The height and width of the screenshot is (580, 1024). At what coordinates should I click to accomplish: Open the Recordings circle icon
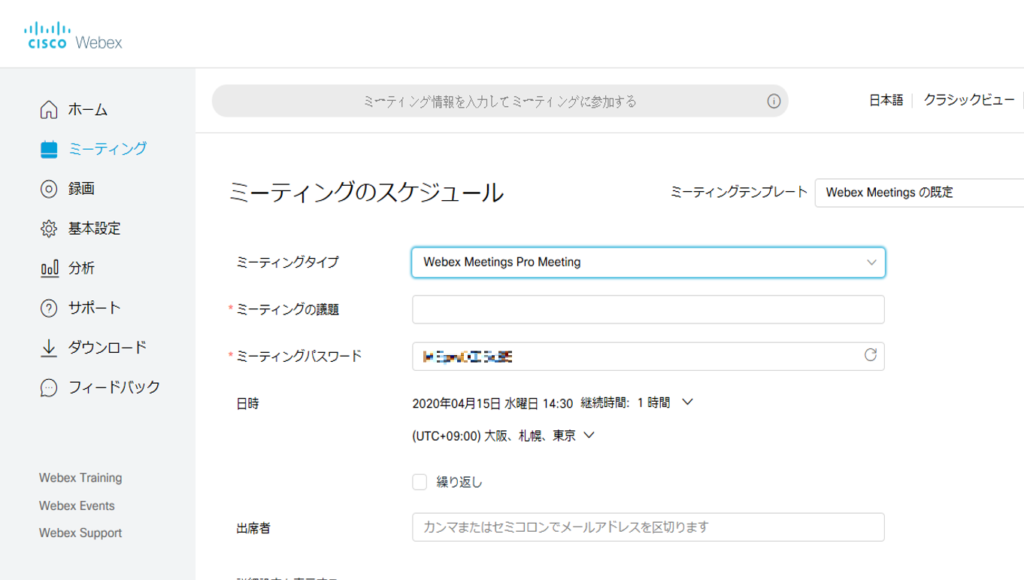pos(49,189)
